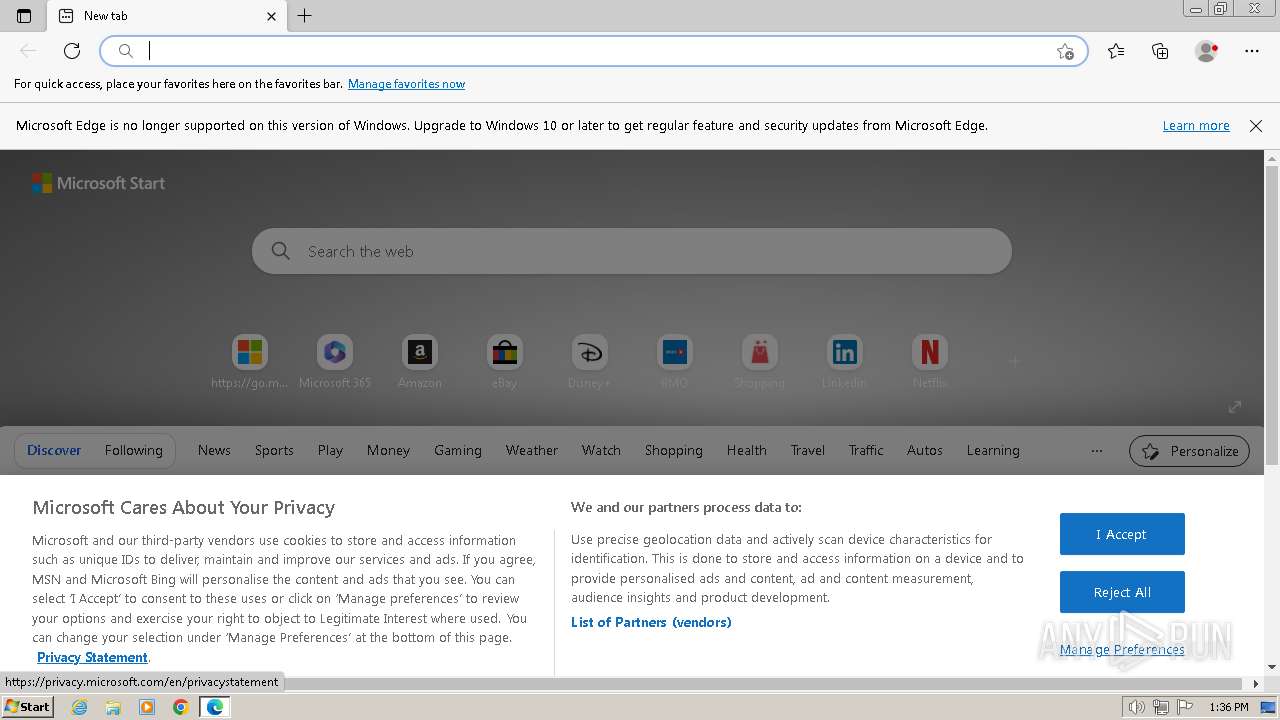Show more feed categories ellipsis
This screenshot has width=1280, height=720.
tap(1097, 451)
